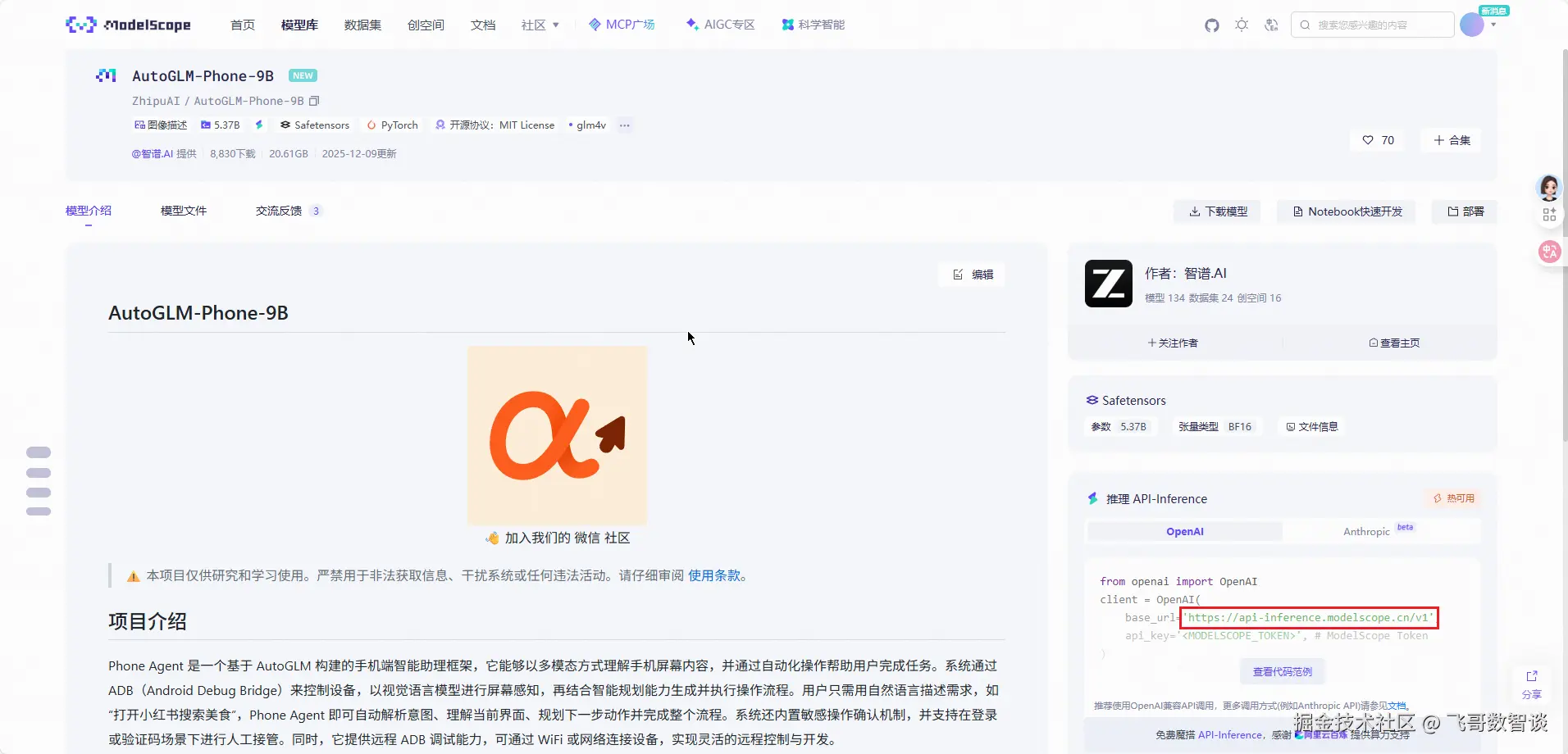
Task: Open 科学智能 from the navigation
Action: [x=813, y=25]
